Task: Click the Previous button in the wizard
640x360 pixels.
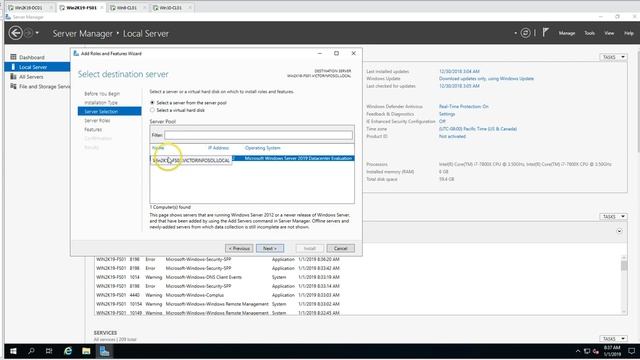Action: click(239, 248)
